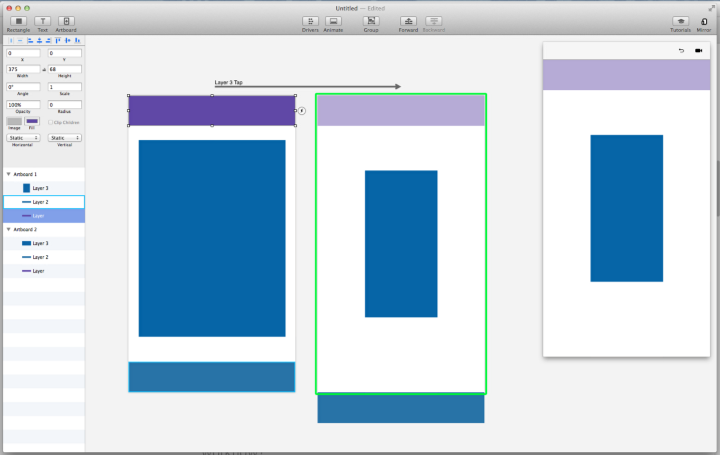Edit the Width field showing 375
Viewport: 720px width, 455px height.
pos(23,69)
